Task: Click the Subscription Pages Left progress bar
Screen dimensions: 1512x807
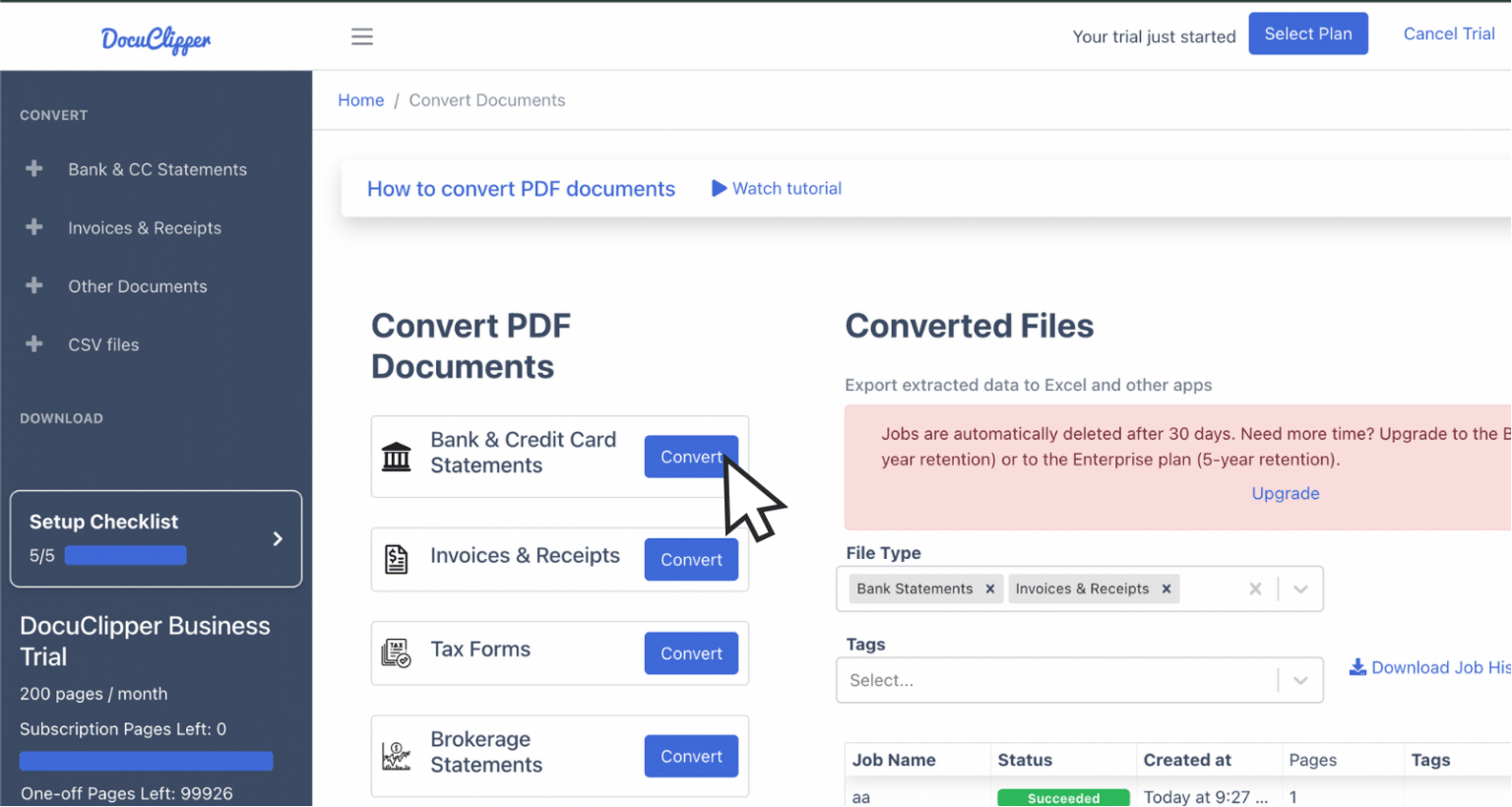Action: pyautogui.click(x=146, y=760)
